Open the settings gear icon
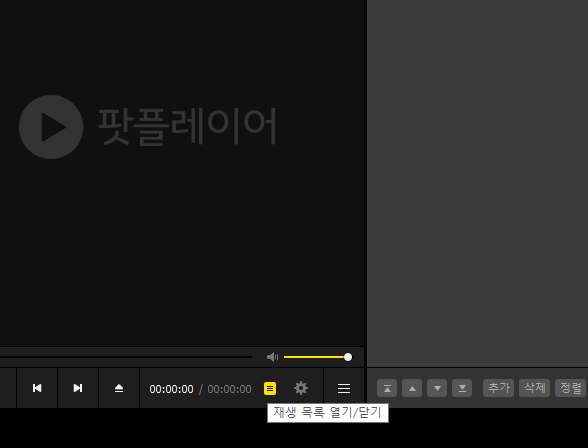The width and height of the screenshot is (588, 448). coord(301,388)
